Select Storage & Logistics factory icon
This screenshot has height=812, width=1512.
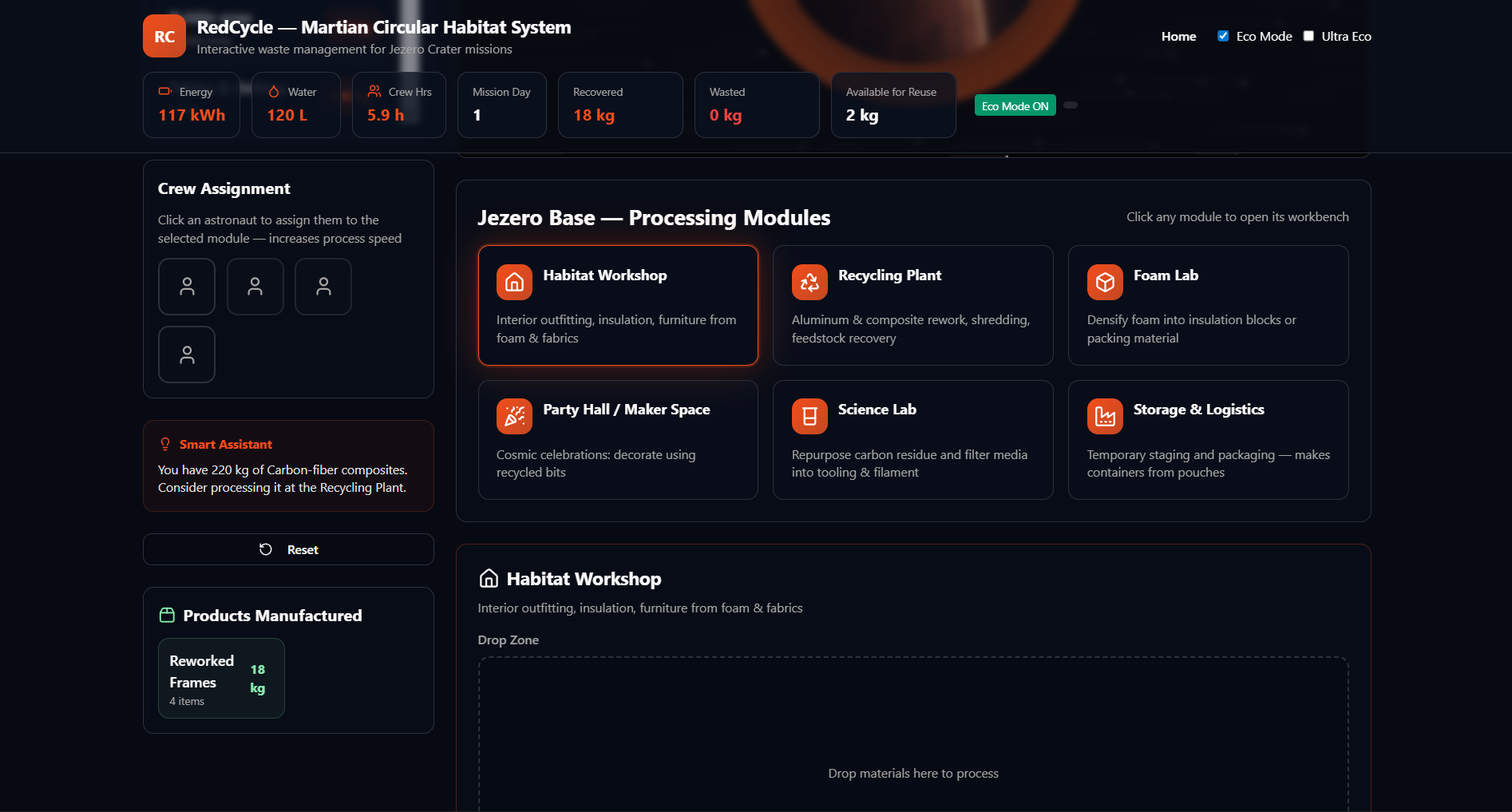click(1105, 416)
